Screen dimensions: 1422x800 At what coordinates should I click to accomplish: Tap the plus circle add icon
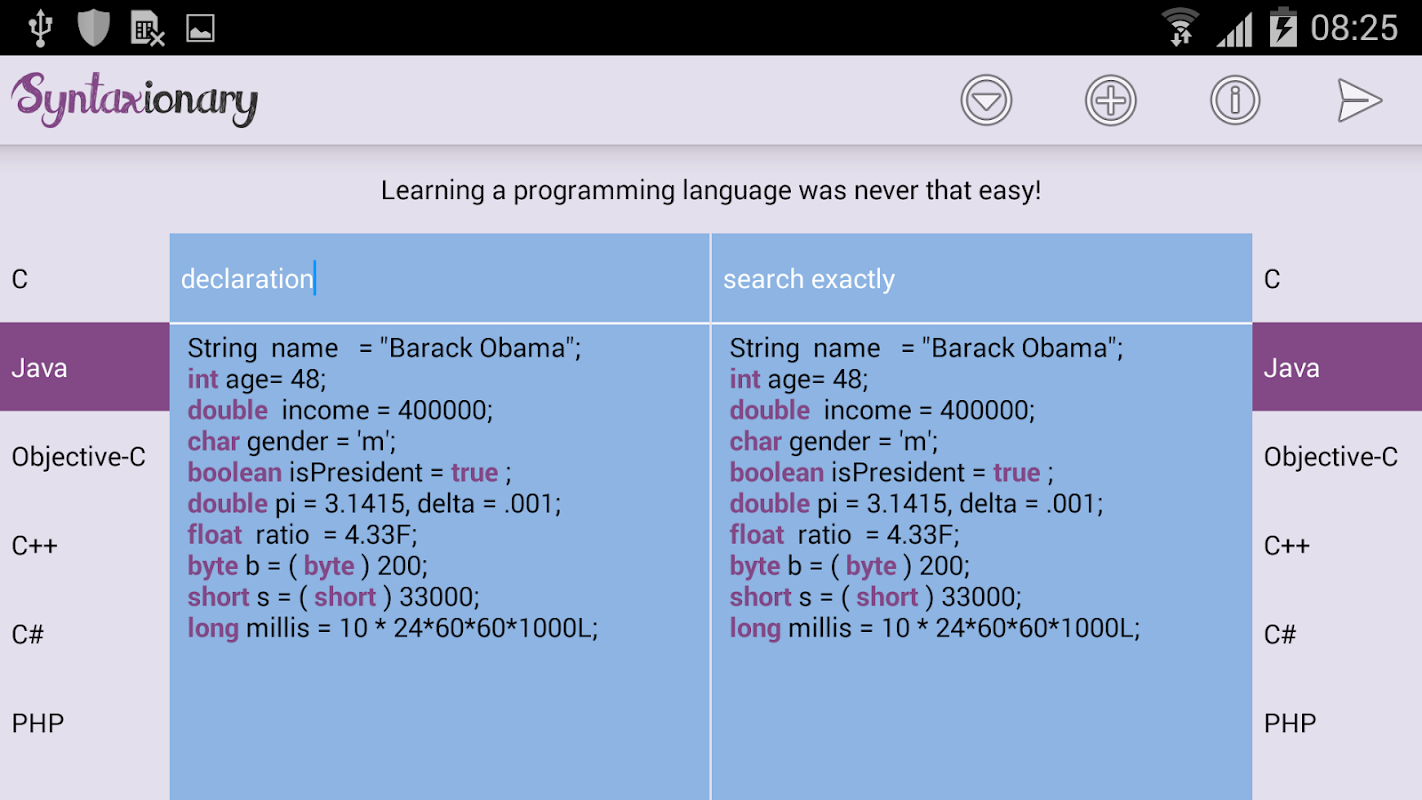coord(1111,101)
